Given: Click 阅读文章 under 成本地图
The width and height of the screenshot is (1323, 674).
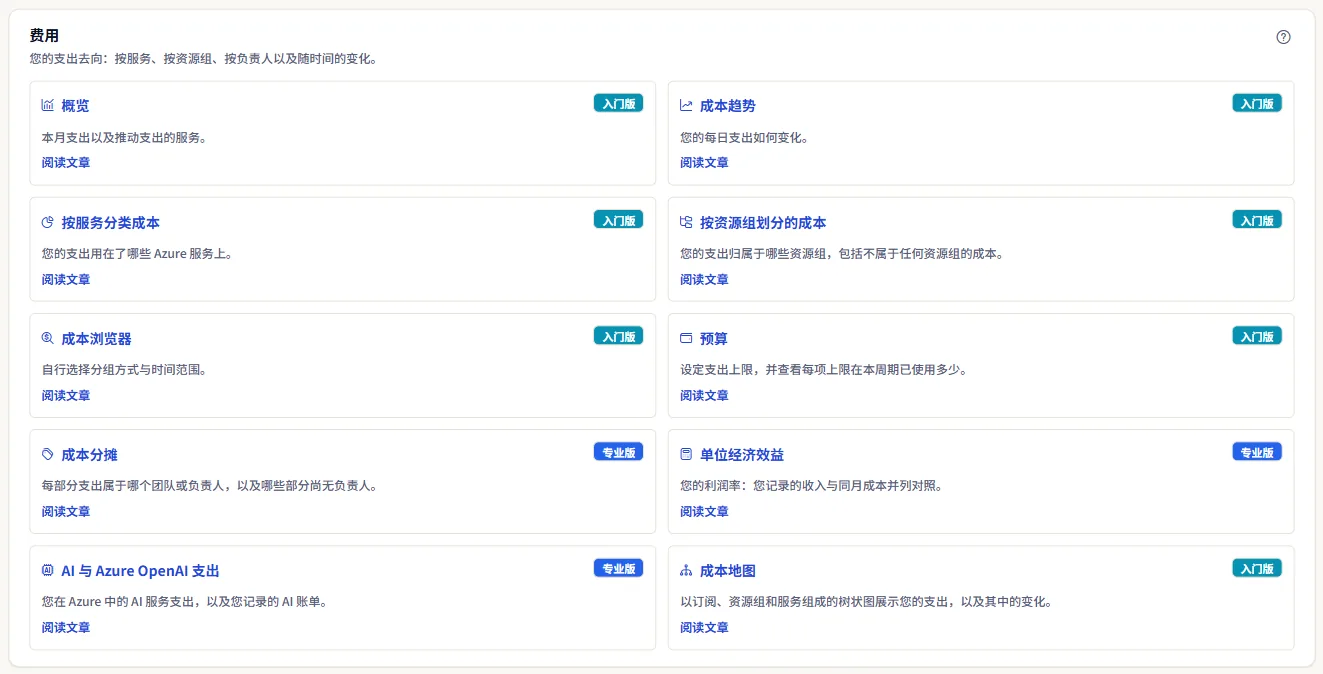Looking at the screenshot, I should point(704,627).
